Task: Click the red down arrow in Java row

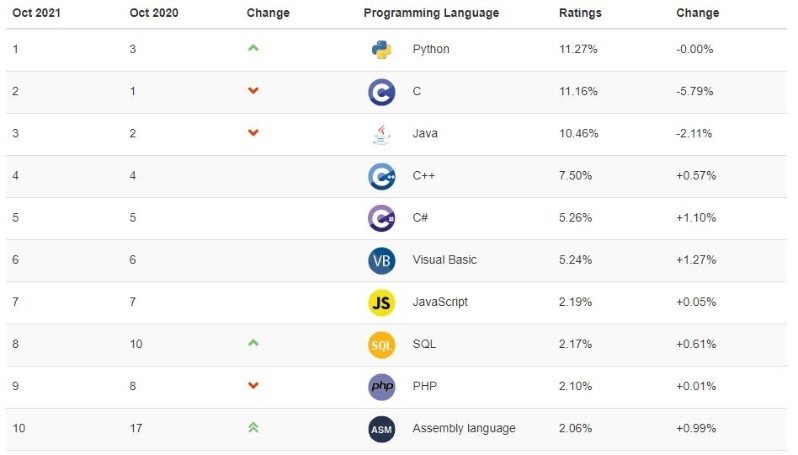Action: click(x=253, y=133)
